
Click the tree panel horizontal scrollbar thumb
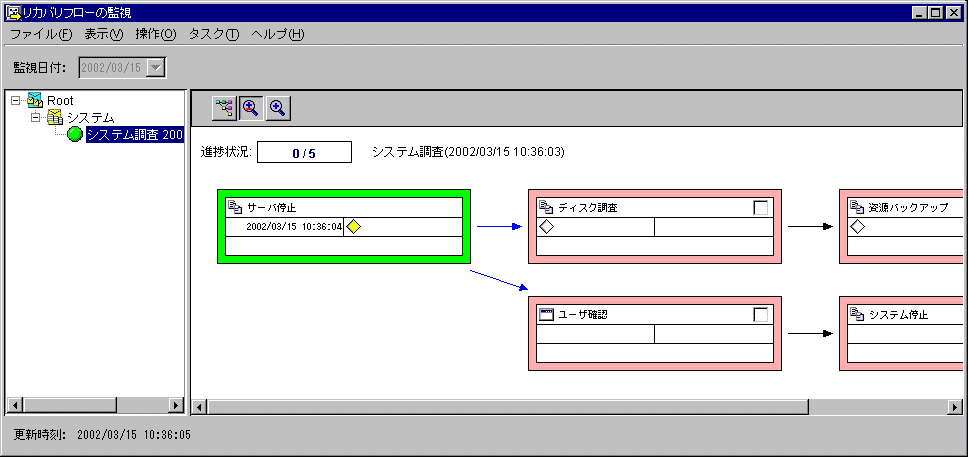point(70,405)
